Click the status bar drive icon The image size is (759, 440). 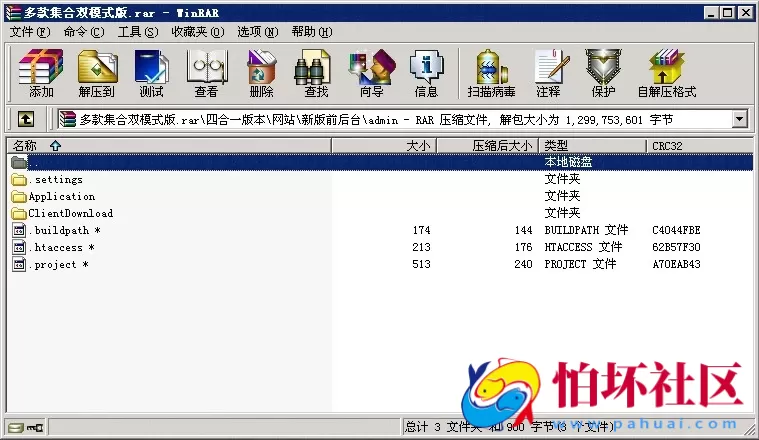click(x=16, y=427)
